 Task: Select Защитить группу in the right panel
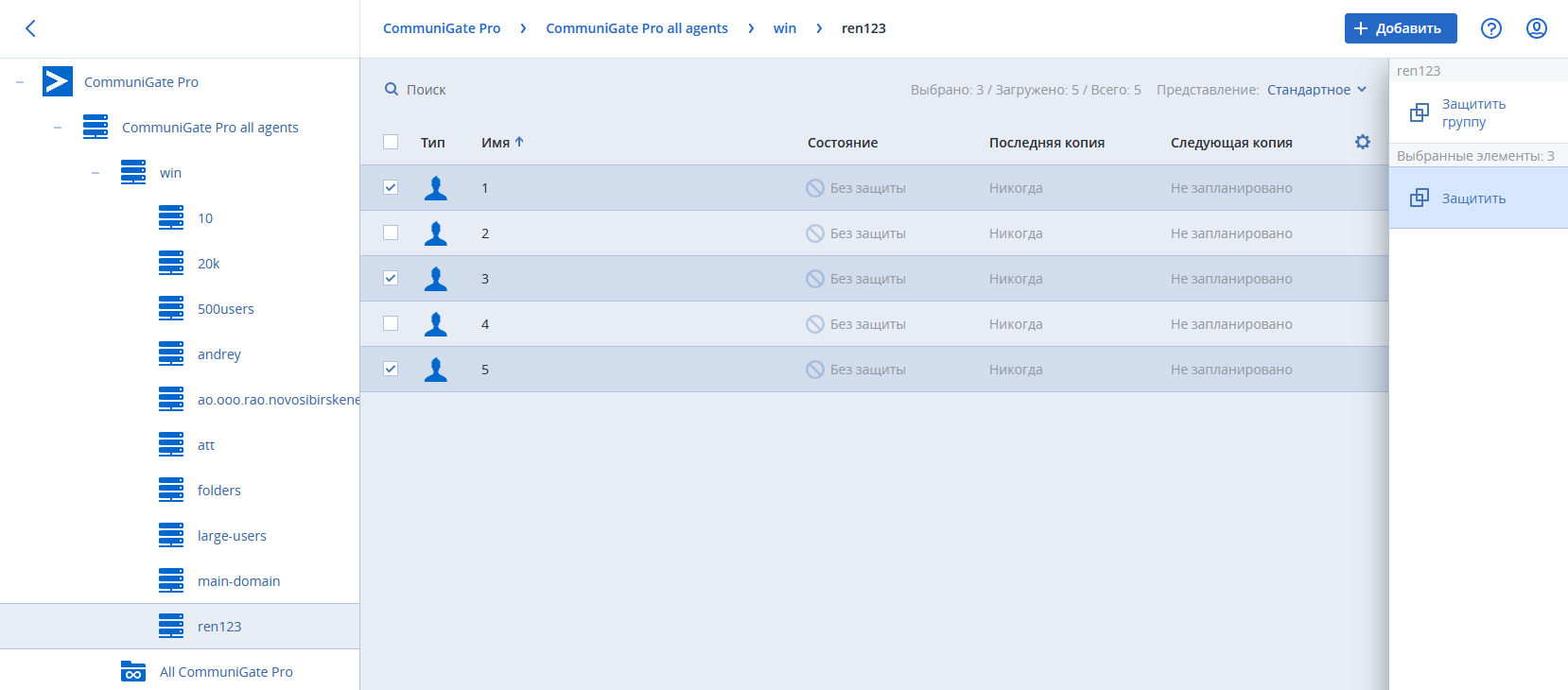click(x=1472, y=112)
